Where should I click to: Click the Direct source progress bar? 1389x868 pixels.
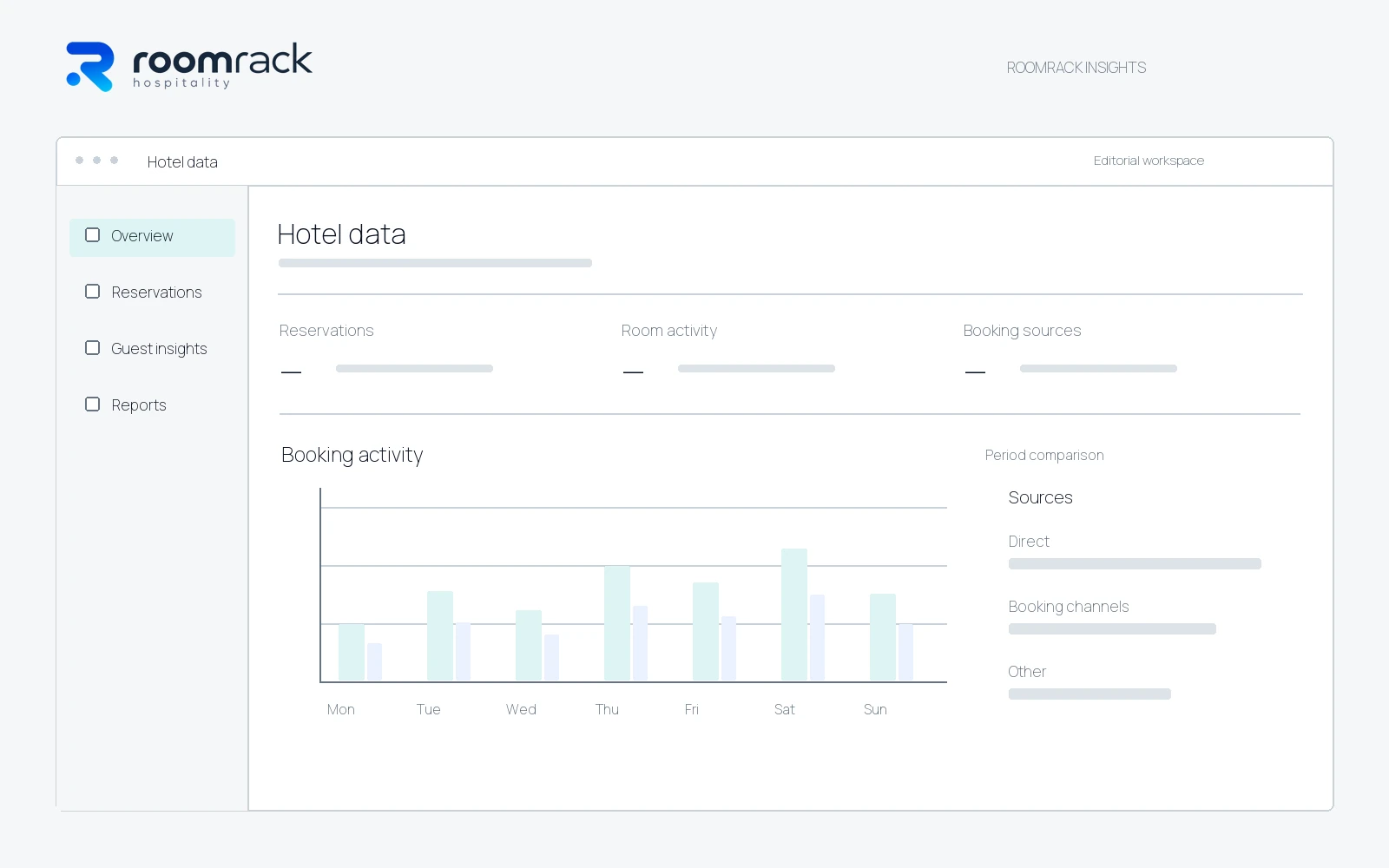pyautogui.click(x=1135, y=564)
